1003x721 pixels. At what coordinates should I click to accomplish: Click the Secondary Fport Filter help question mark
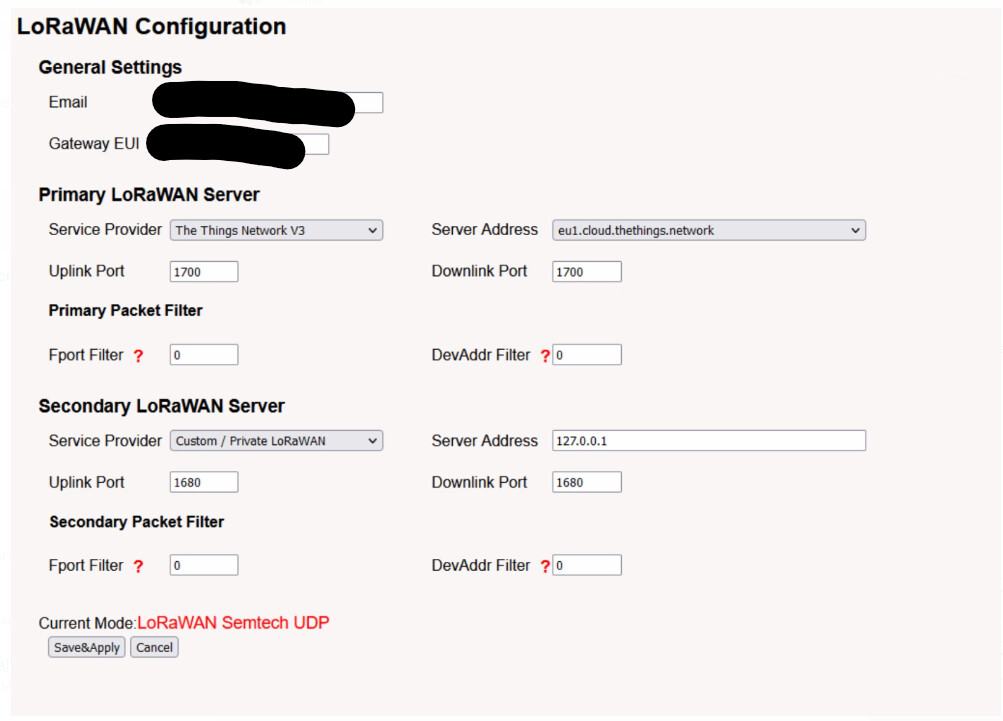point(138,567)
